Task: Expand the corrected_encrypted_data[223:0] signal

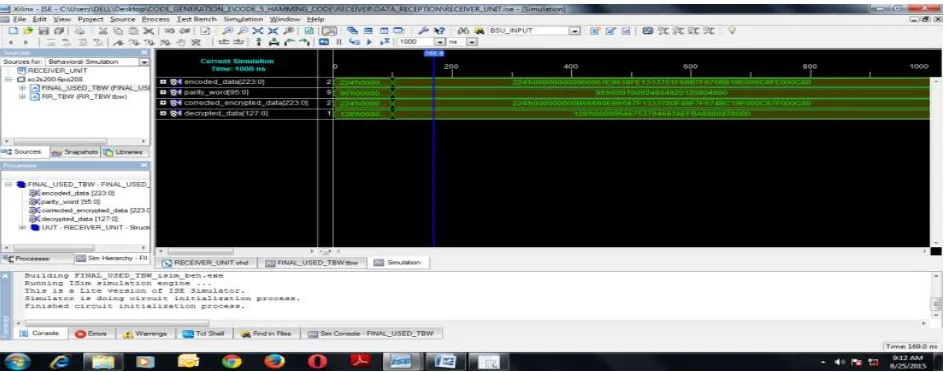Action: click(x=163, y=103)
